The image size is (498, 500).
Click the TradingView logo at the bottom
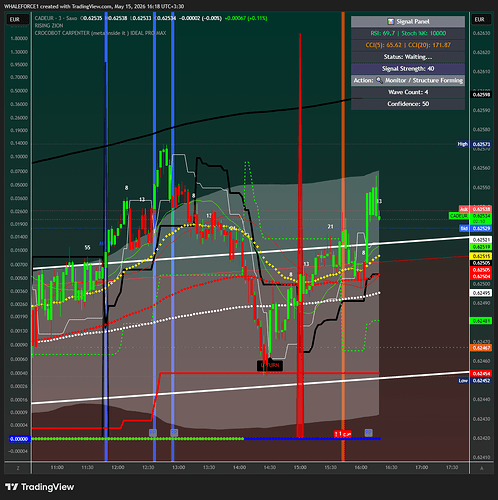click(40, 487)
